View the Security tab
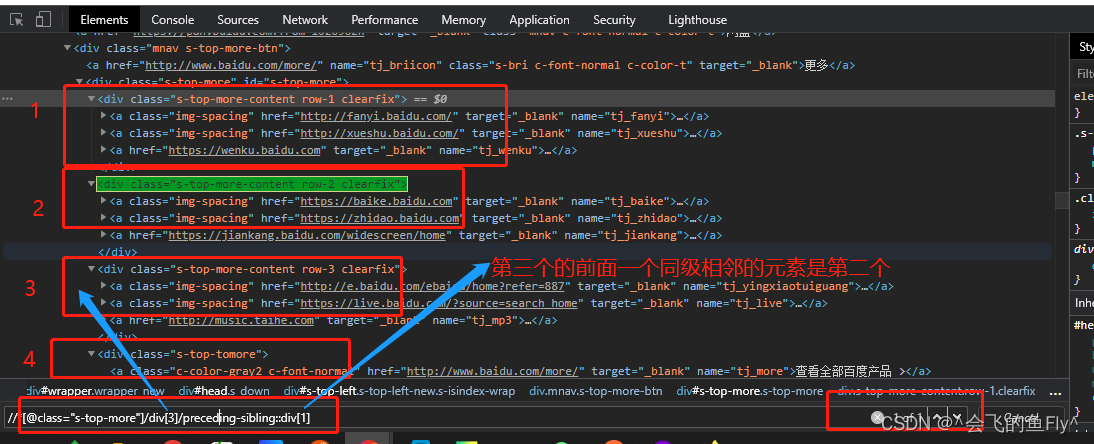This screenshot has height=444, width=1094. (x=614, y=20)
